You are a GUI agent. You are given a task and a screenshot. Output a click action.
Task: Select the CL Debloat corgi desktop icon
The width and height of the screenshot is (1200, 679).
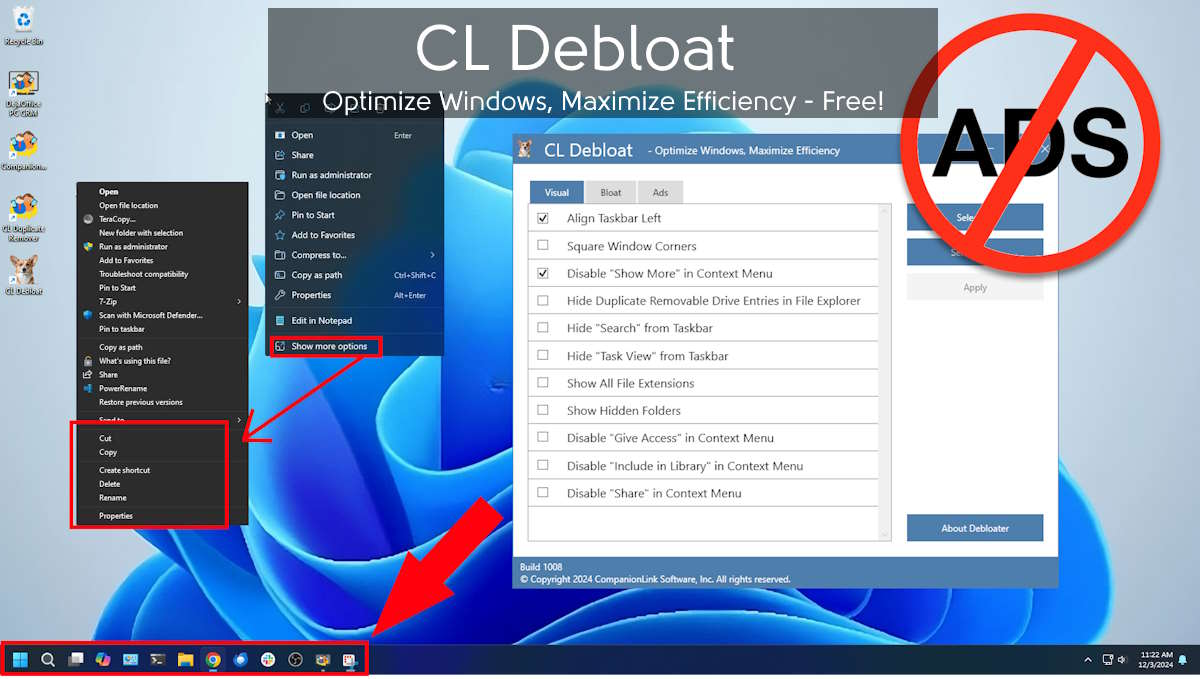coord(23,275)
